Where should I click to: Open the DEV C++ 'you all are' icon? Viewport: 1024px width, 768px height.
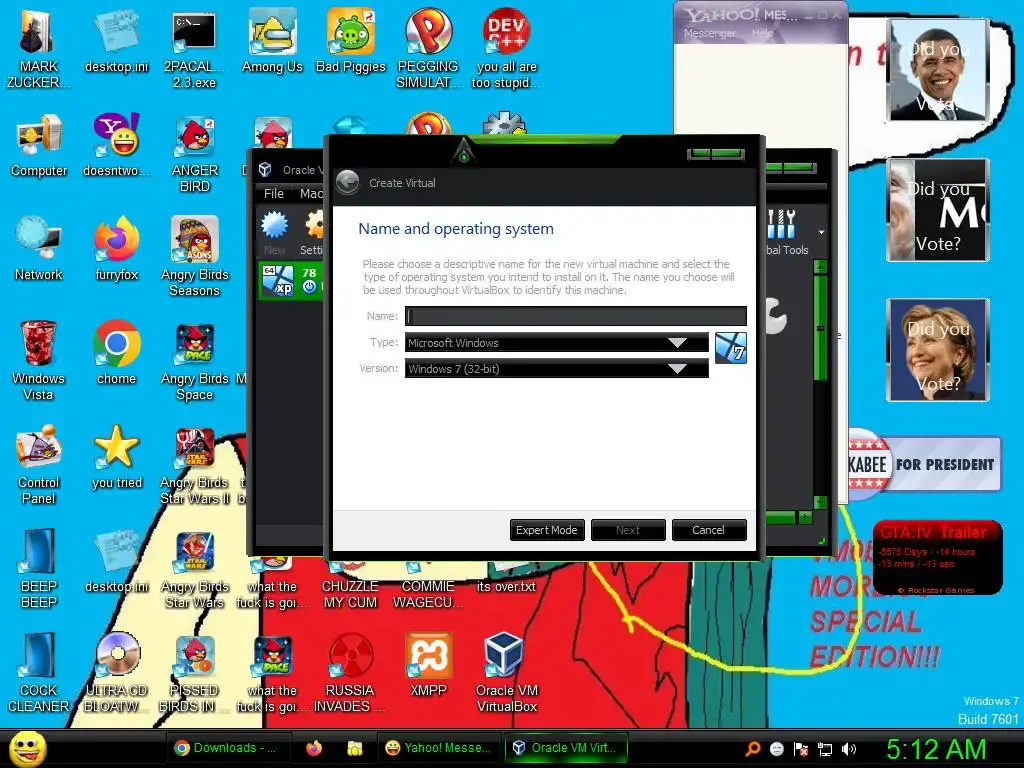pos(507,50)
